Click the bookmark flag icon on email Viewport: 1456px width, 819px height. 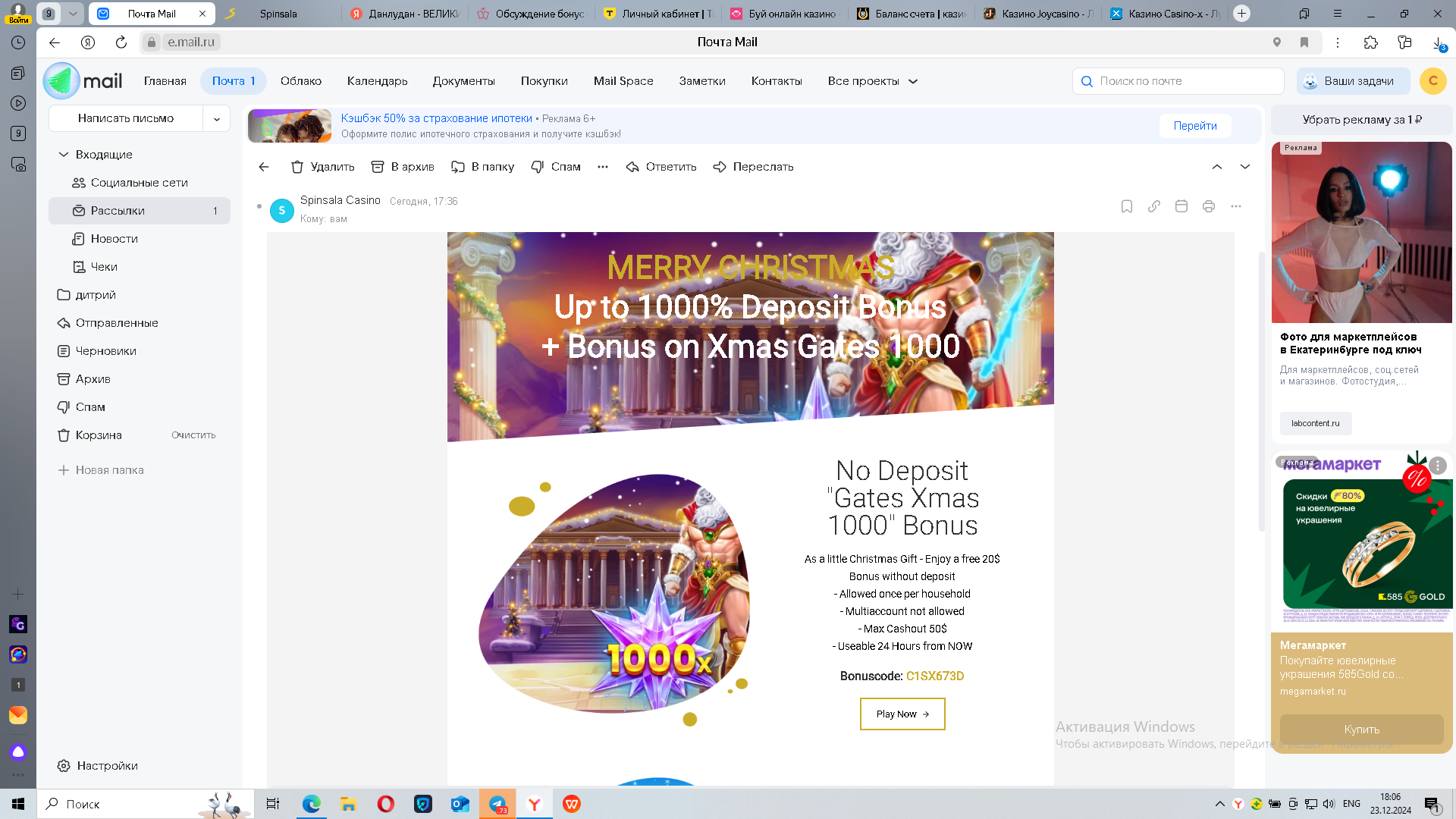coord(1127,206)
